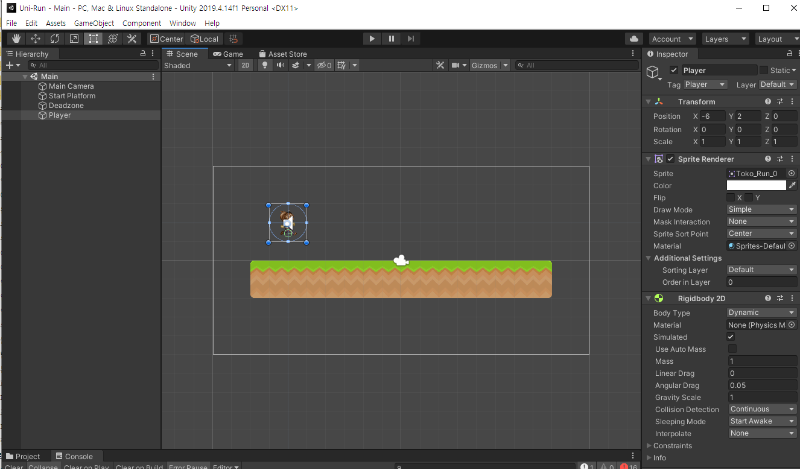Screen dimensions: 800x469
Task: Open the Layer dropdown set to Default
Action: (778, 85)
